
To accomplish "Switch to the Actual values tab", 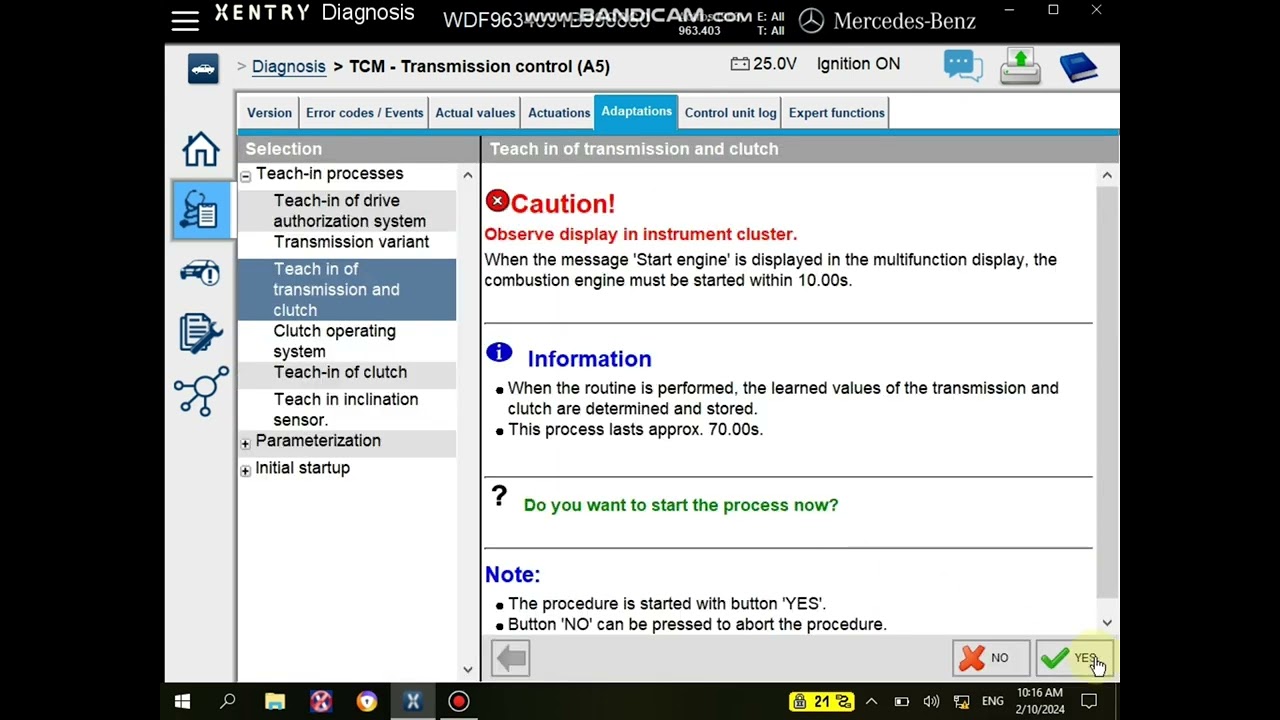I will pyautogui.click(x=475, y=113).
